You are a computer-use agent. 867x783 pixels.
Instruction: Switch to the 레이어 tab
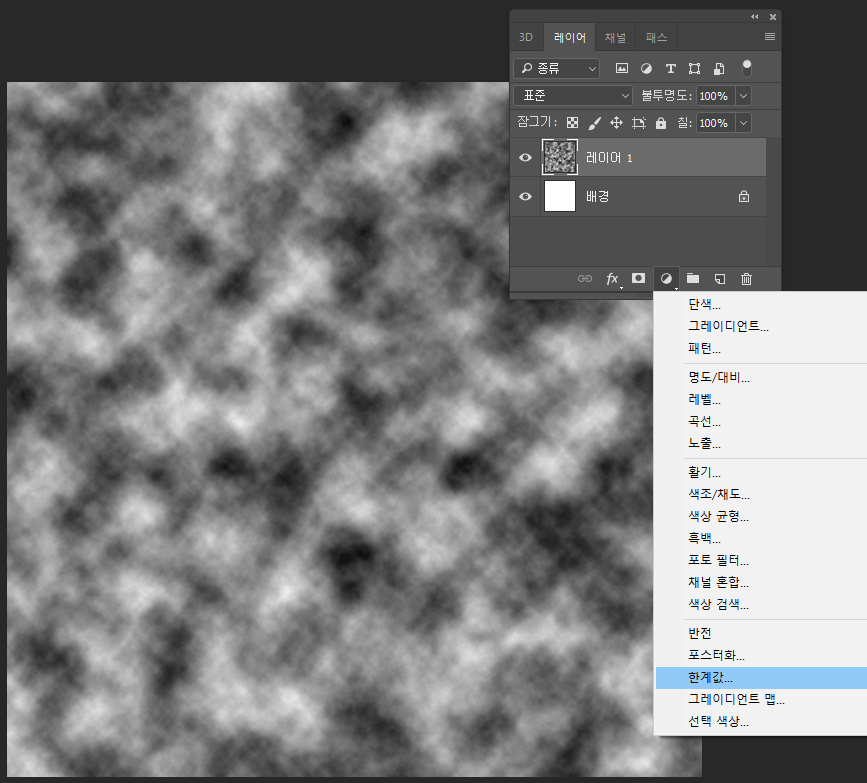point(570,37)
